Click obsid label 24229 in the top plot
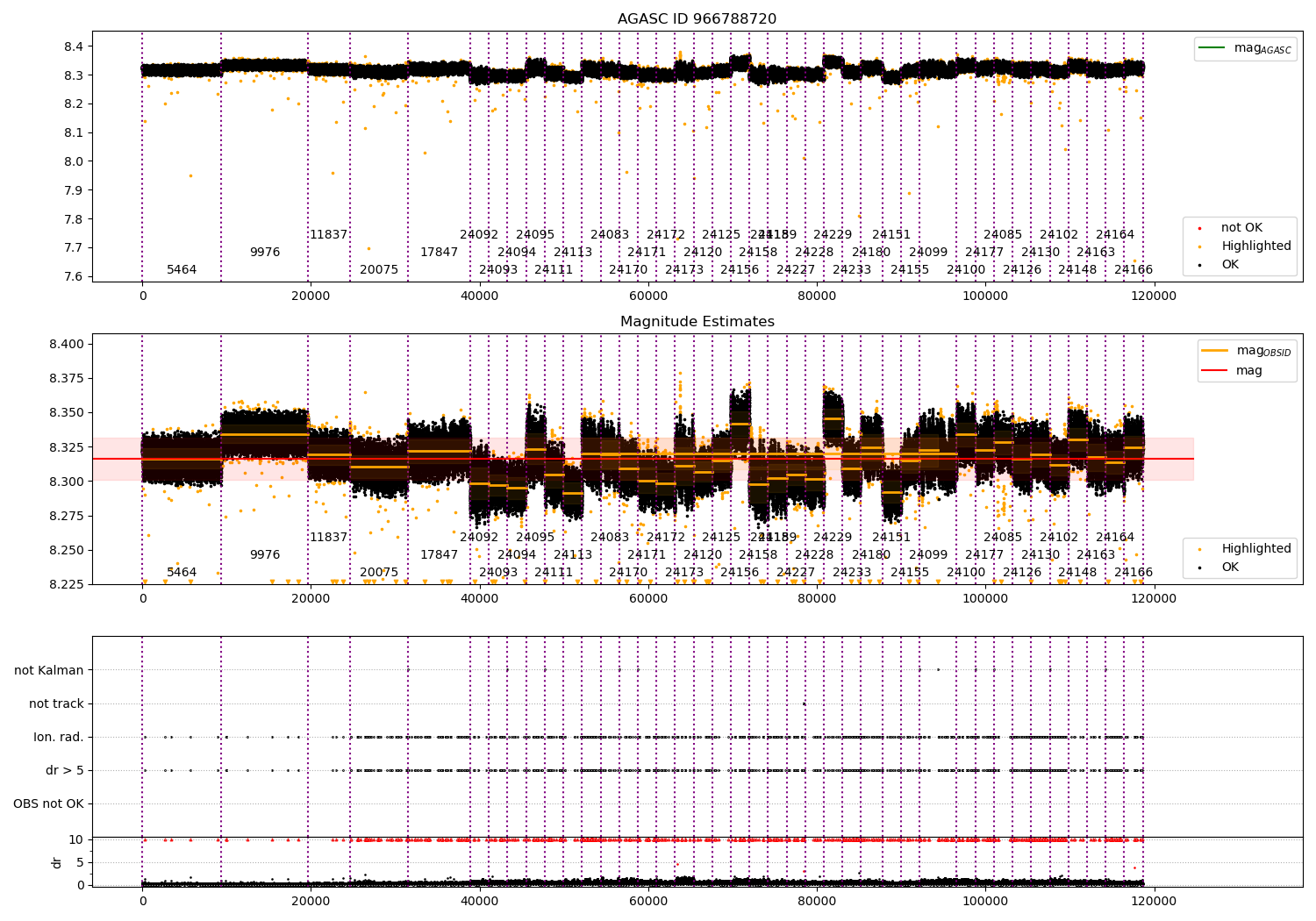The height and width of the screenshot is (921, 1316). click(x=833, y=234)
